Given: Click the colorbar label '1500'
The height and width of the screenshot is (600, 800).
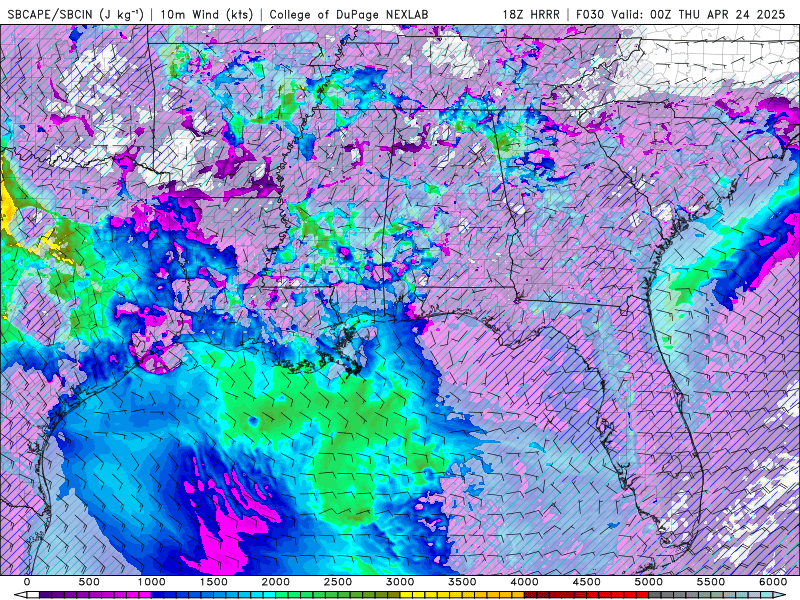Looking at the screenshot, I should coord(213,582).
